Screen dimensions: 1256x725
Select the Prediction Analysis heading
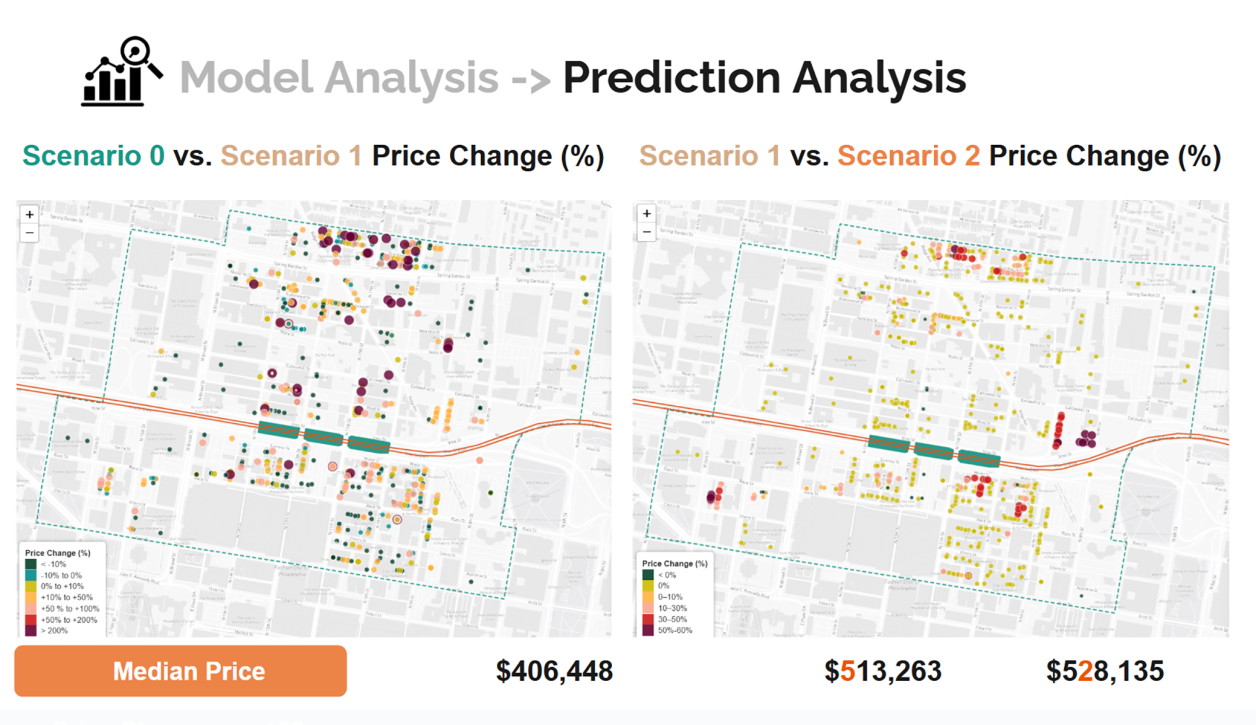764,77
